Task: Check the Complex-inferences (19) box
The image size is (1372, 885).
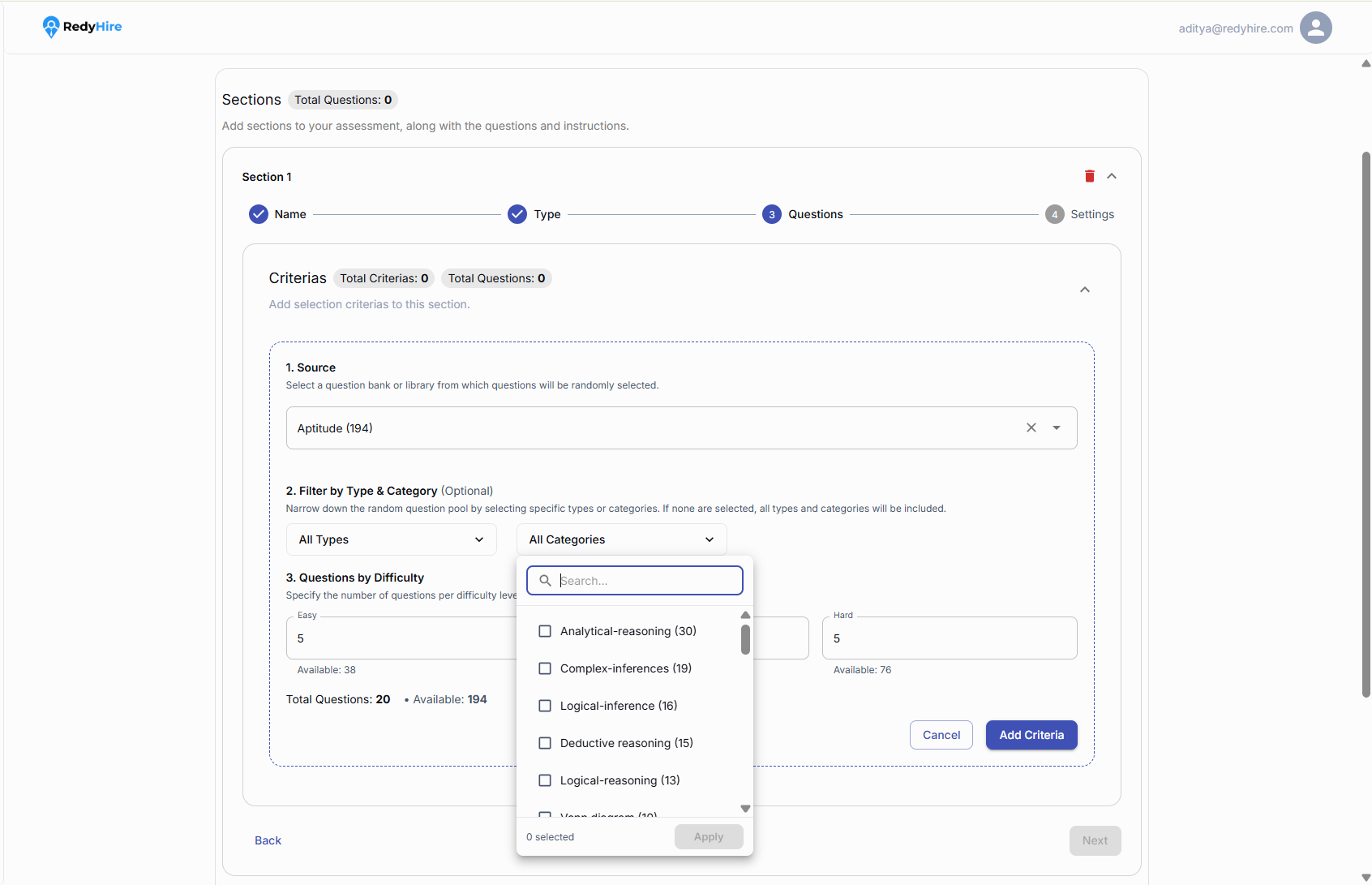Action: tap(545, 668)
